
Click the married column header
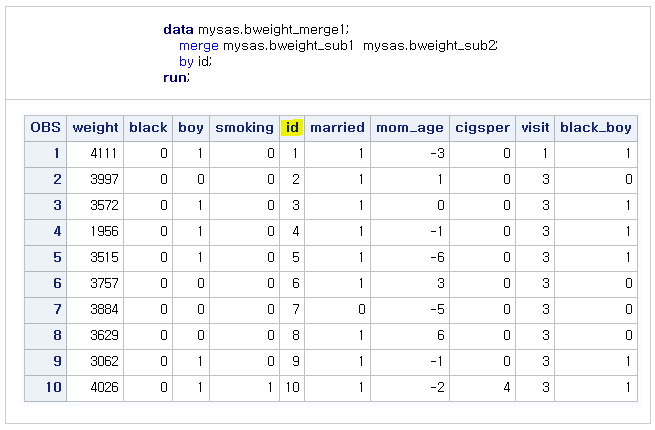pos(337,127)
